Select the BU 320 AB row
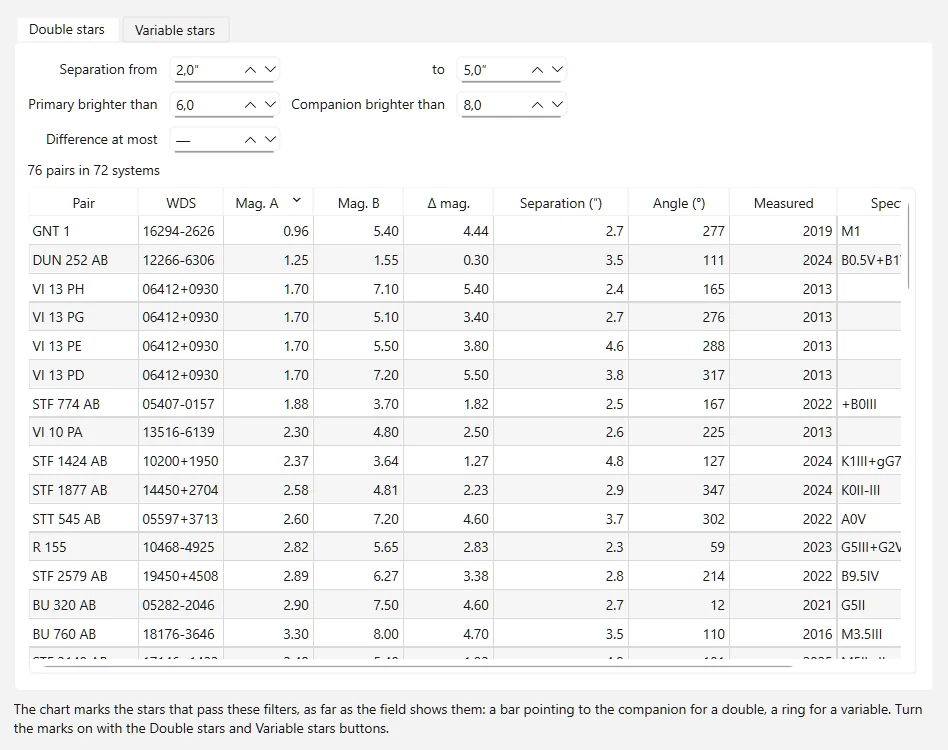Screen dimensions: 948x750 465,605
